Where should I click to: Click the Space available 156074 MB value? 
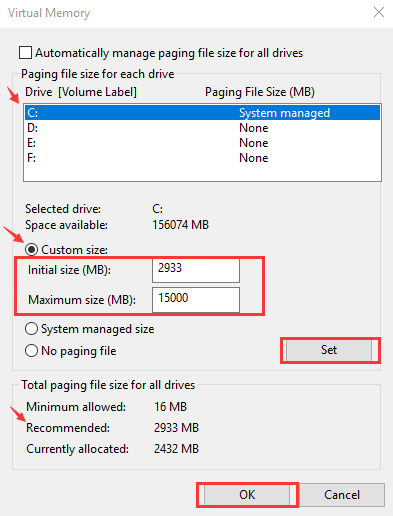pyautogui.click(x=180, y=225)
